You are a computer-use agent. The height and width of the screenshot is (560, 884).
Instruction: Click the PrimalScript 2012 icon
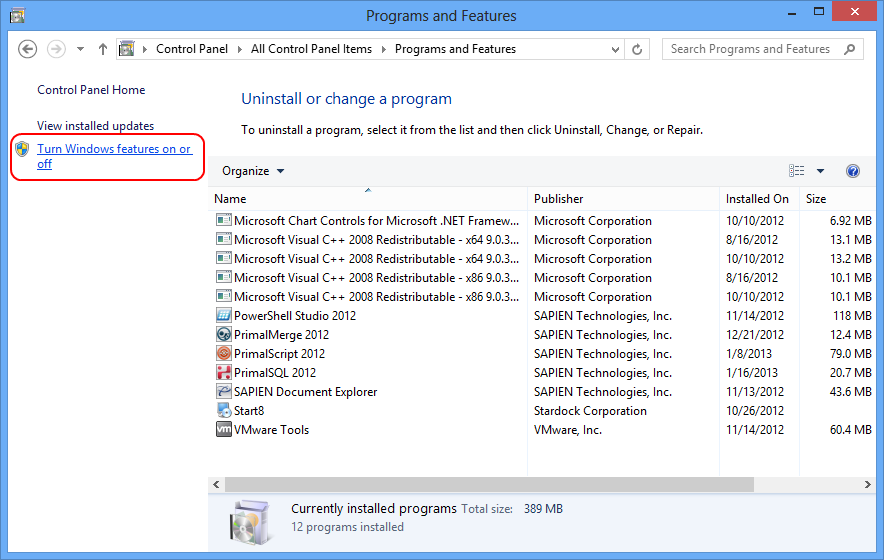(224, 353)
